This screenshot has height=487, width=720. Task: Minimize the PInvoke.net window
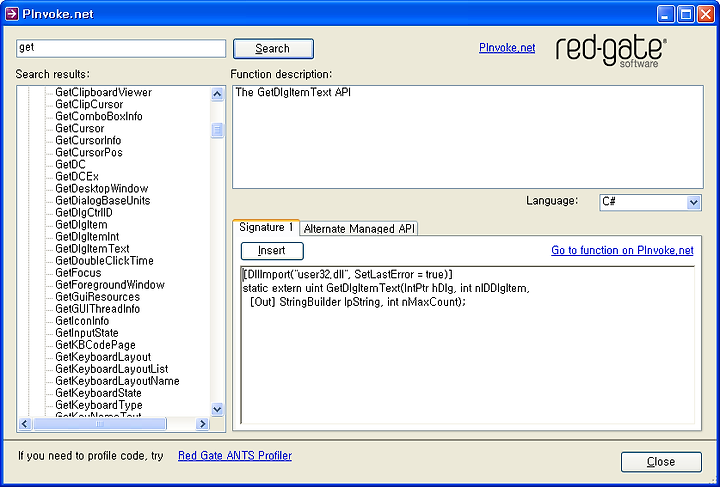coord(665,14)
